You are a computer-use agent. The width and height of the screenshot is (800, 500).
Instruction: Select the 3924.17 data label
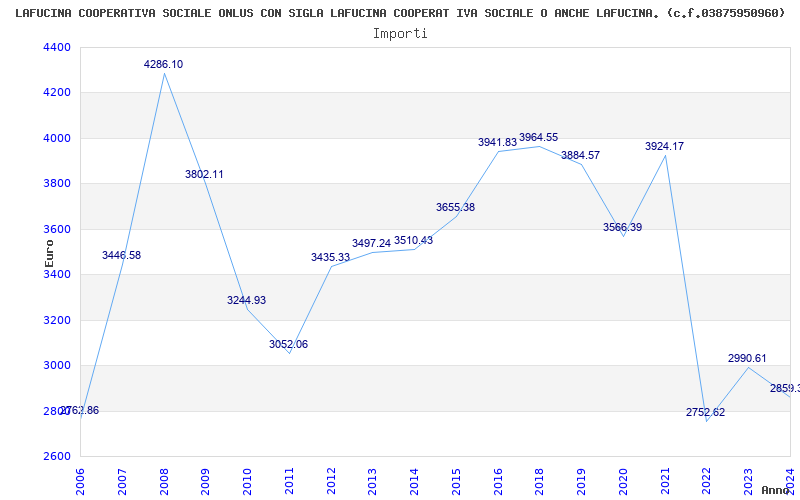[664, 146]
